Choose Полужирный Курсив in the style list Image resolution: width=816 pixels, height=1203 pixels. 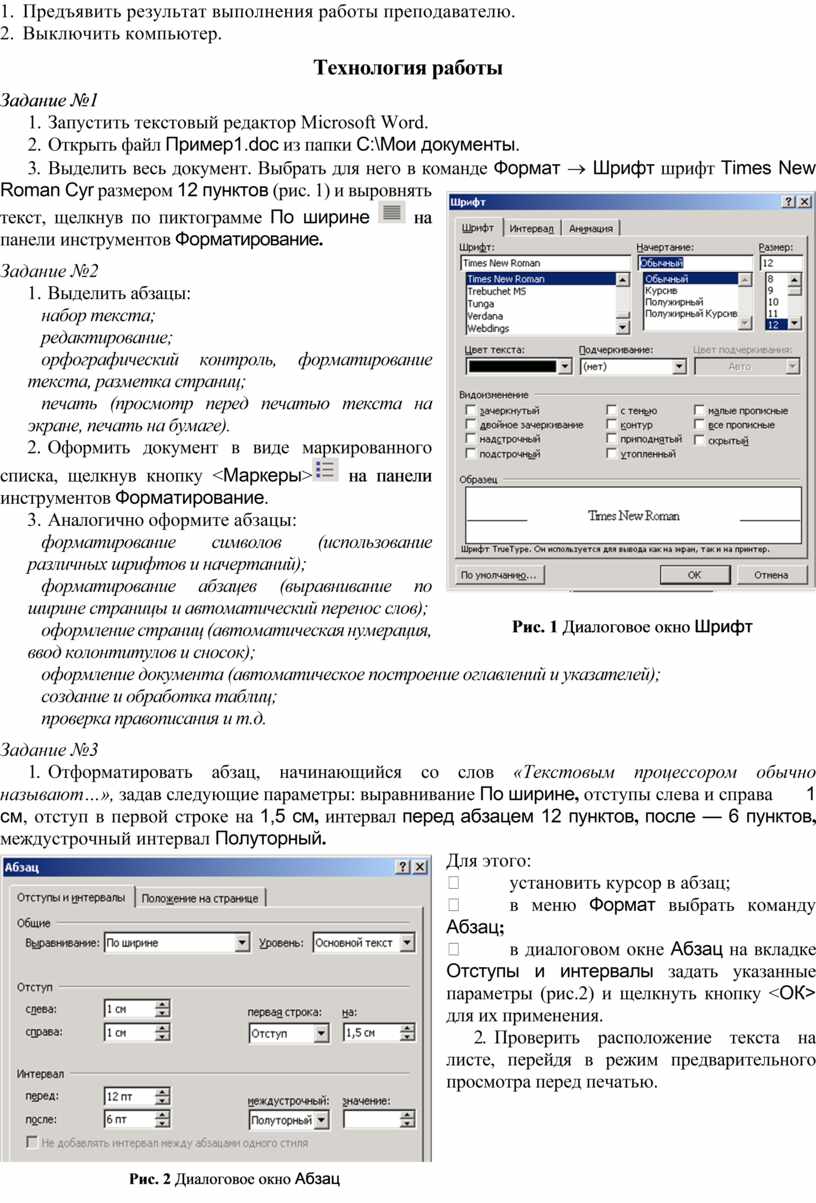click(x=691, y=314)
